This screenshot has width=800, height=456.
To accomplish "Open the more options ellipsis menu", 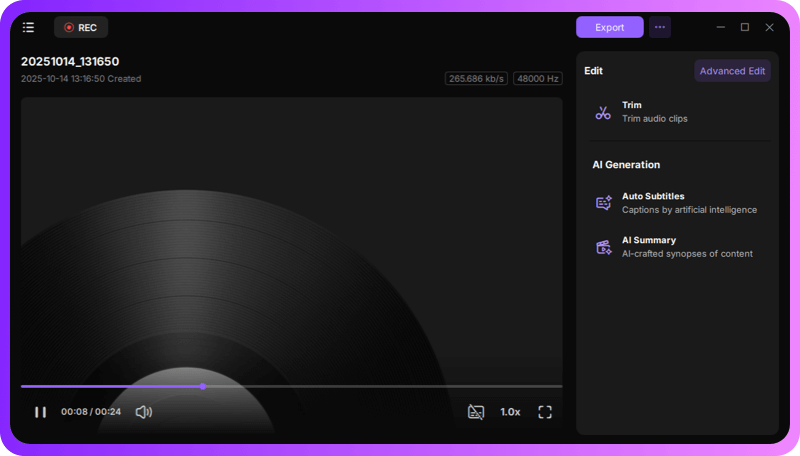I will coord(659,27).
